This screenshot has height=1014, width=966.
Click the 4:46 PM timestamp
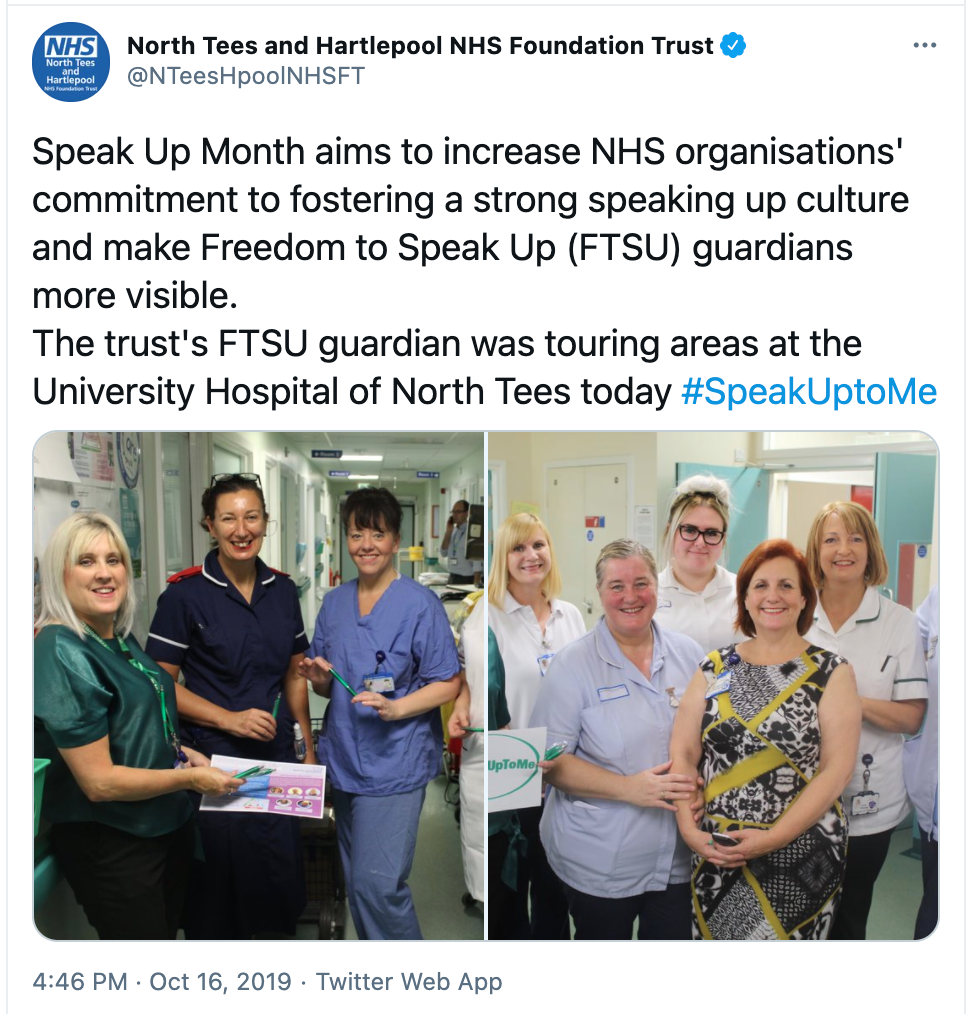80,982
